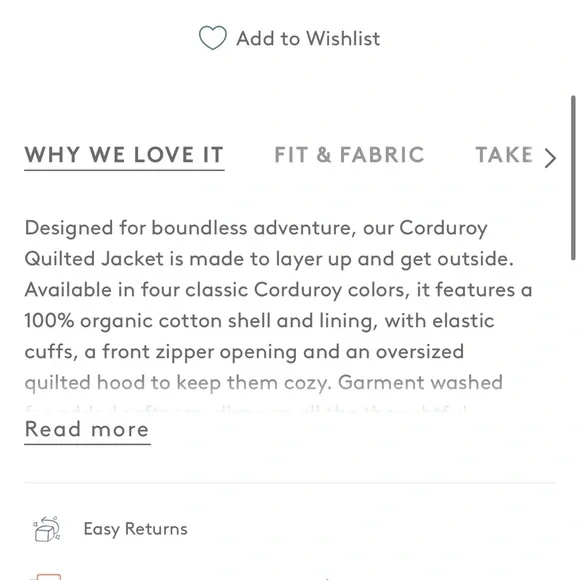Click the "Designed for boundless adventure" sentence

pyautogui.click(x=188, y=228)
